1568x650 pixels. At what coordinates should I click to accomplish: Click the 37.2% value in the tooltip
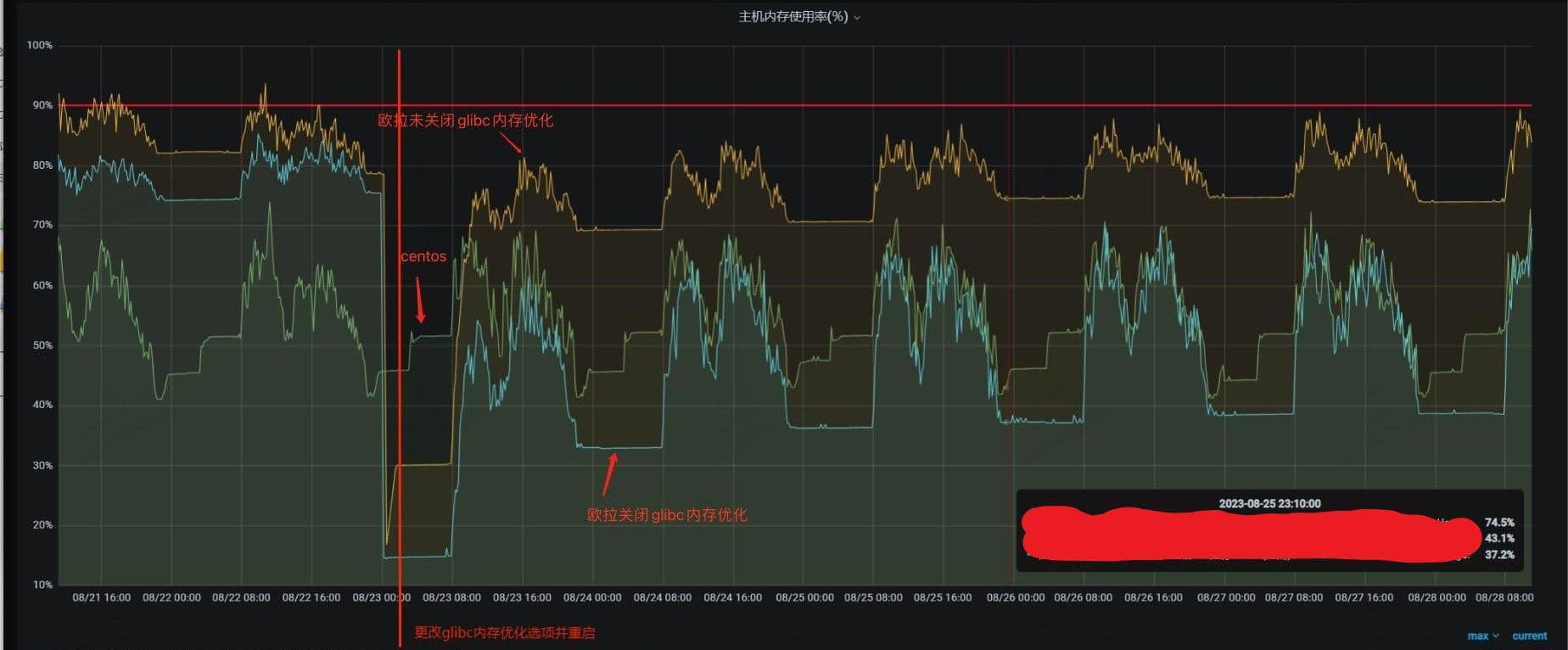click(x=1499, y=555)
